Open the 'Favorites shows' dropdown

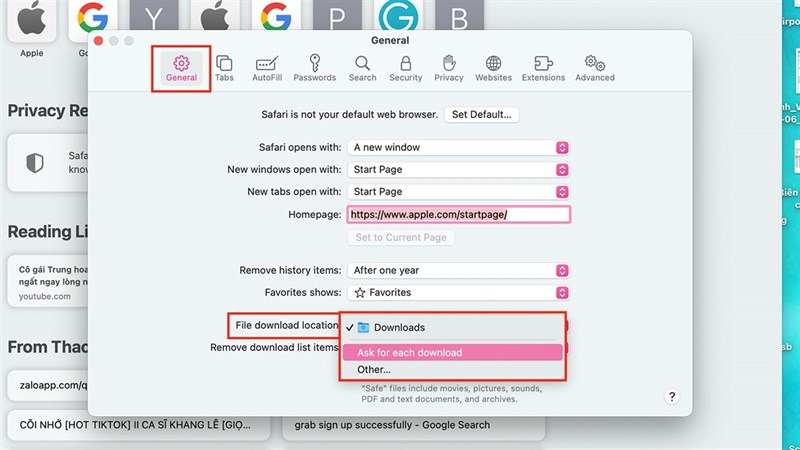click(458, 293)
